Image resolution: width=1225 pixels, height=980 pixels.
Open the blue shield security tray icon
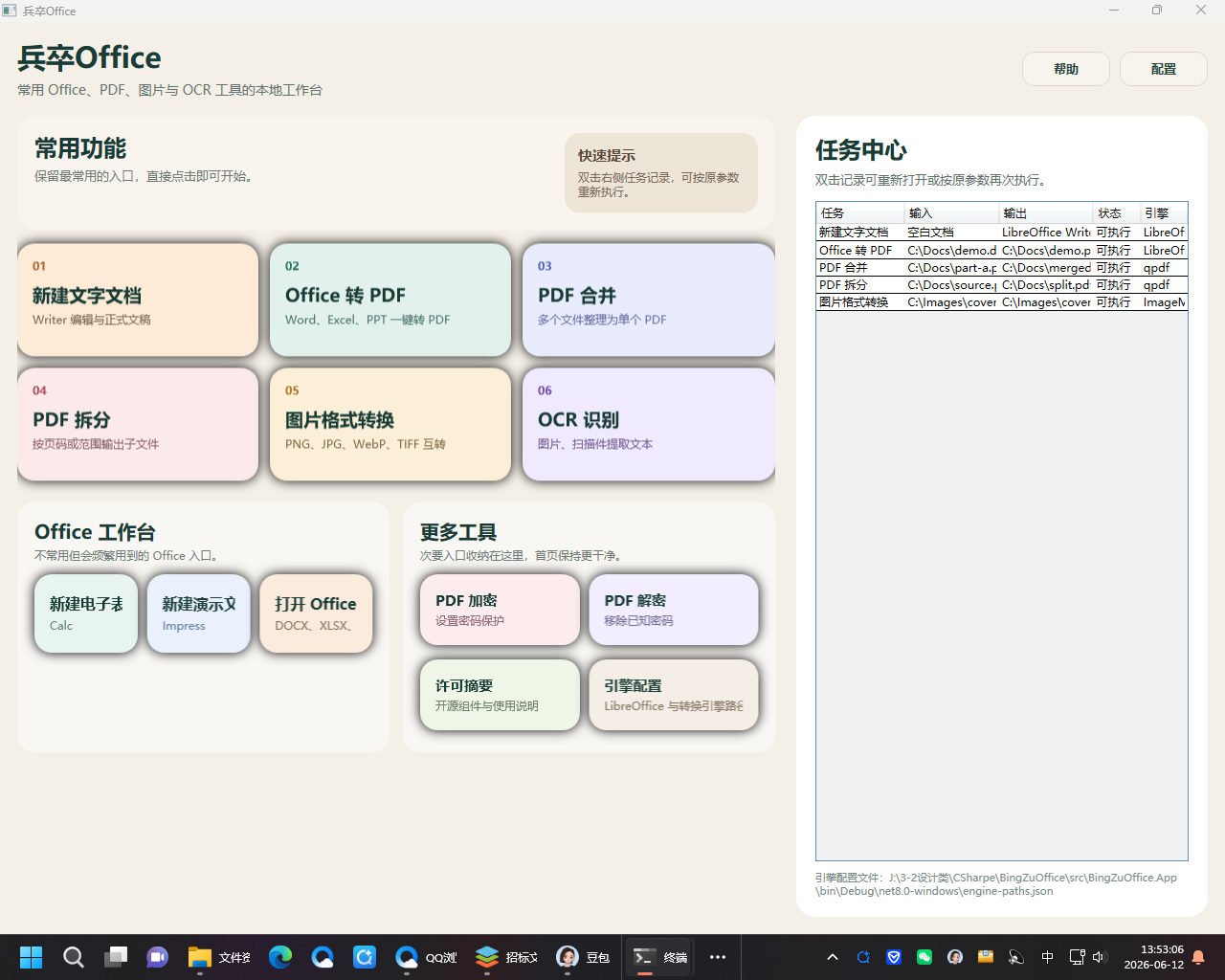pyautogui.click(x=894, y=957)
